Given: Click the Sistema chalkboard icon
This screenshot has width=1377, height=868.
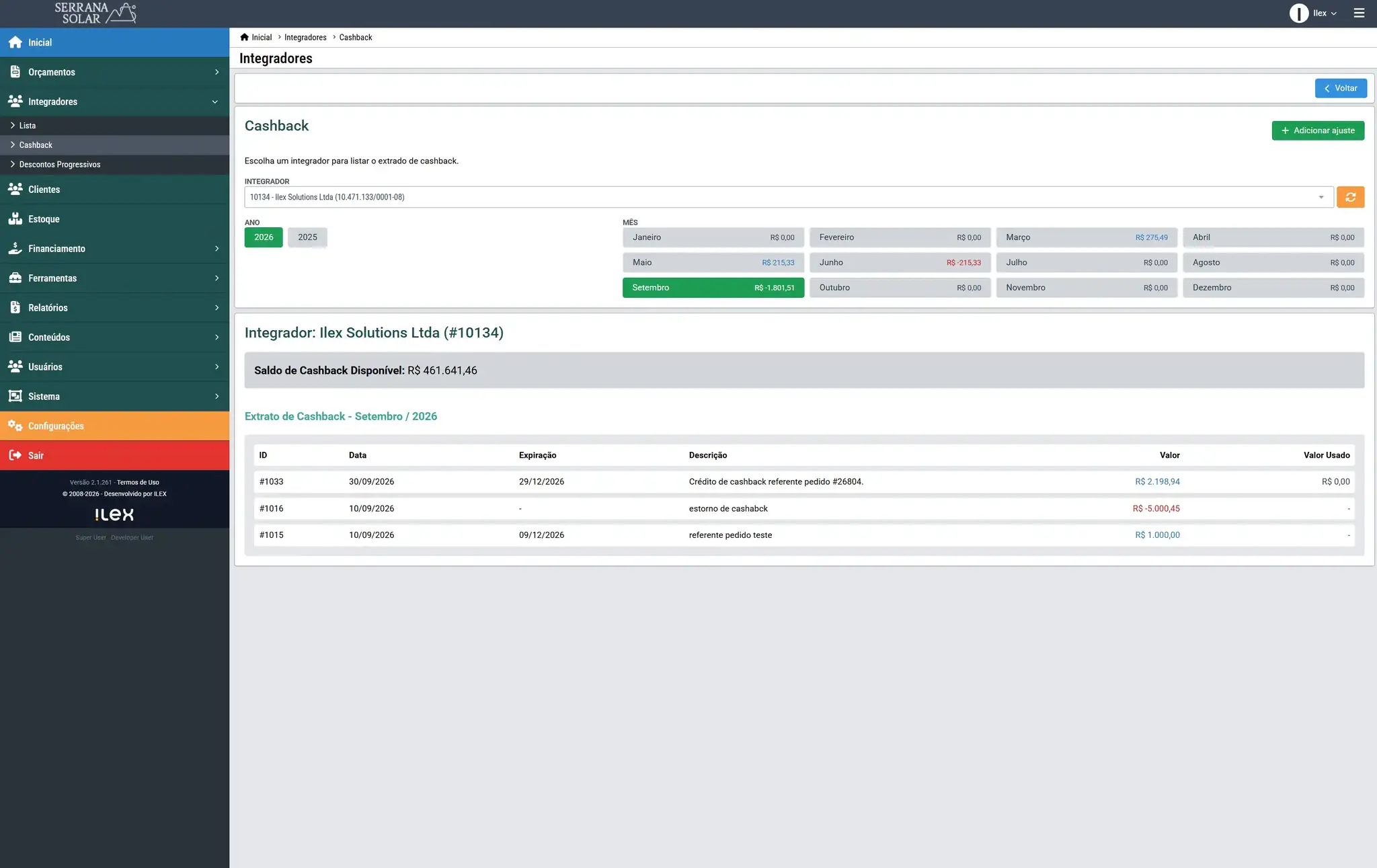Looking at the screenshot, I should (15, 396).
